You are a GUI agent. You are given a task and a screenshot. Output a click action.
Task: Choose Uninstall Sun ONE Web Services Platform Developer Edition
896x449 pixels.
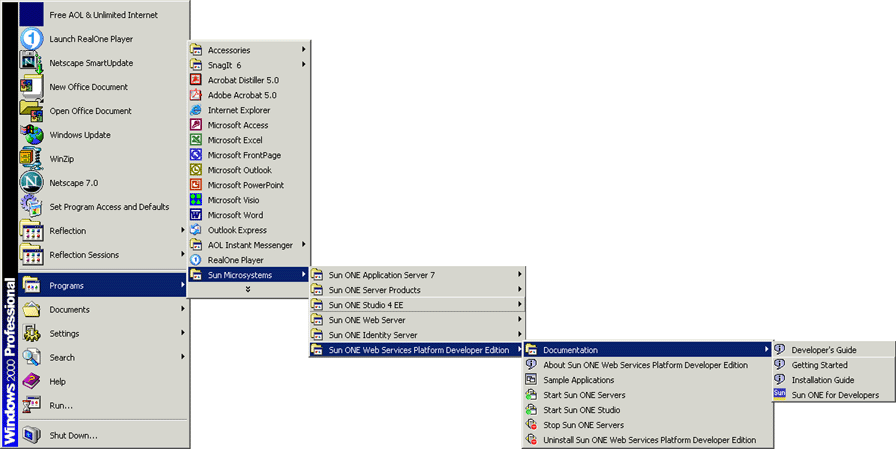point(648,440)
